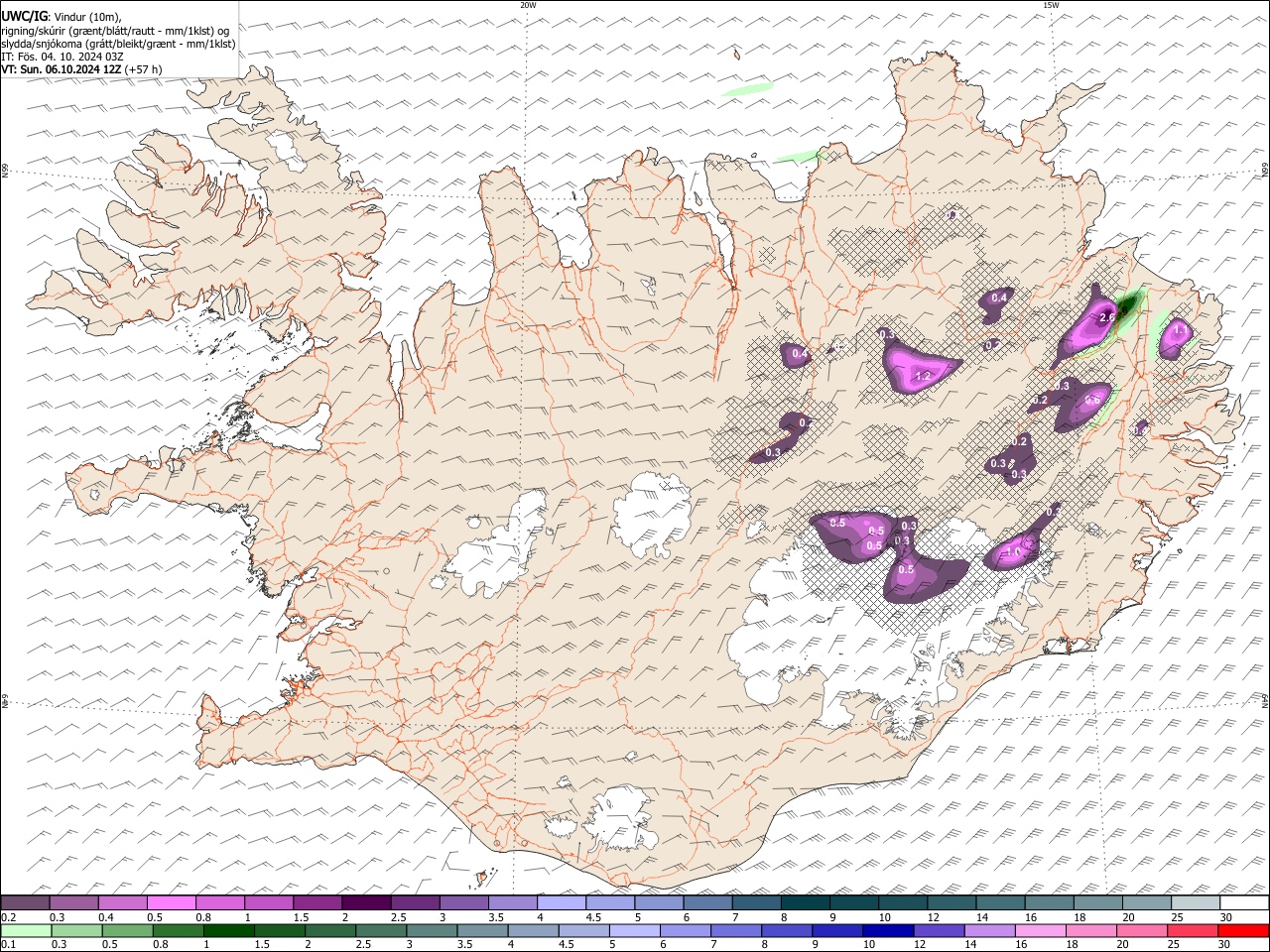This screenshot has width=1270, height=952.
Task: Click the 1.2 snowfall value on the map
Action: coord(922,376)
